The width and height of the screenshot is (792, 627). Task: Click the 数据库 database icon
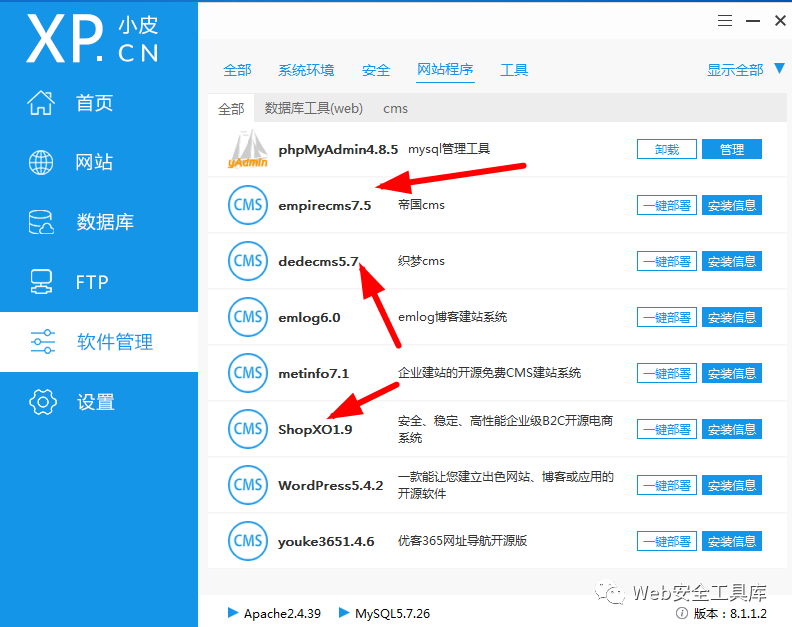pos(41,222)
